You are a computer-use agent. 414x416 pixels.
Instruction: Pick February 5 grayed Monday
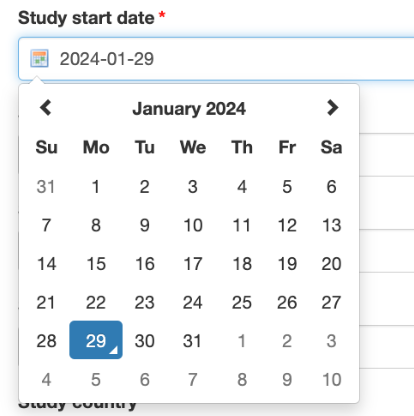[x=96, y=380]
